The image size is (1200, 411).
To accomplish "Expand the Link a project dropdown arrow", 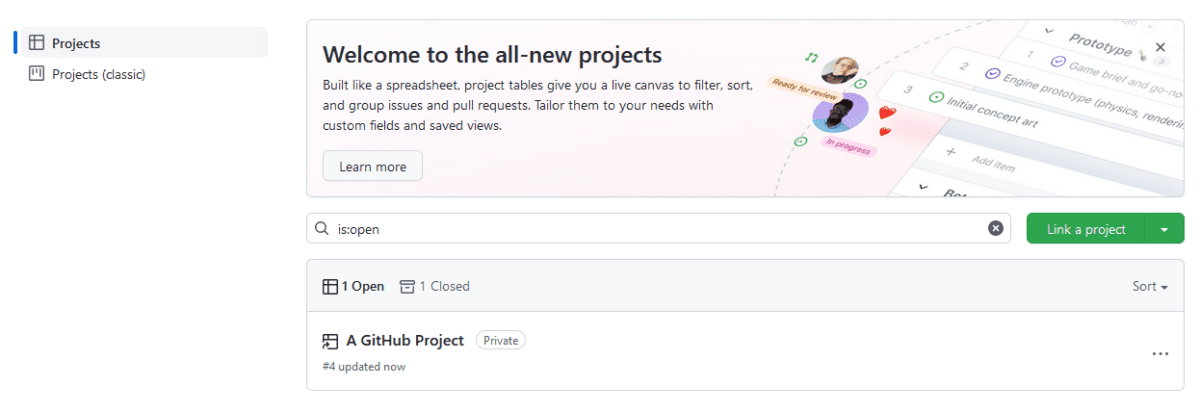I will (x=1165, y=228).
